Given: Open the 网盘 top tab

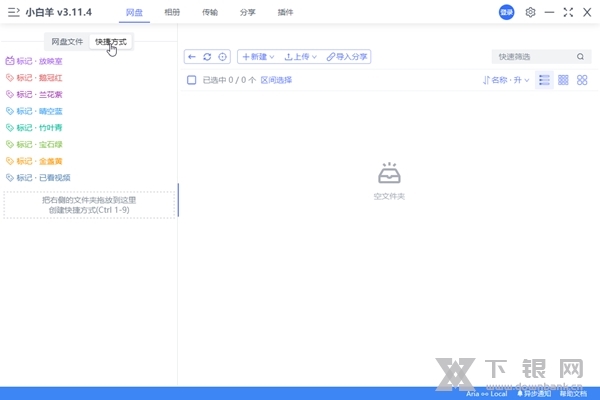Looking at the screenshot, I should (x=134, y=12).
